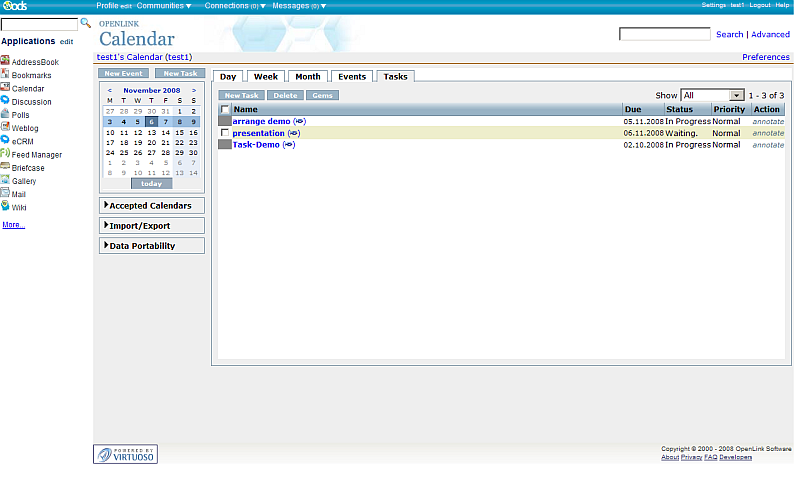Switch to the Week tab

click(265, 76)
